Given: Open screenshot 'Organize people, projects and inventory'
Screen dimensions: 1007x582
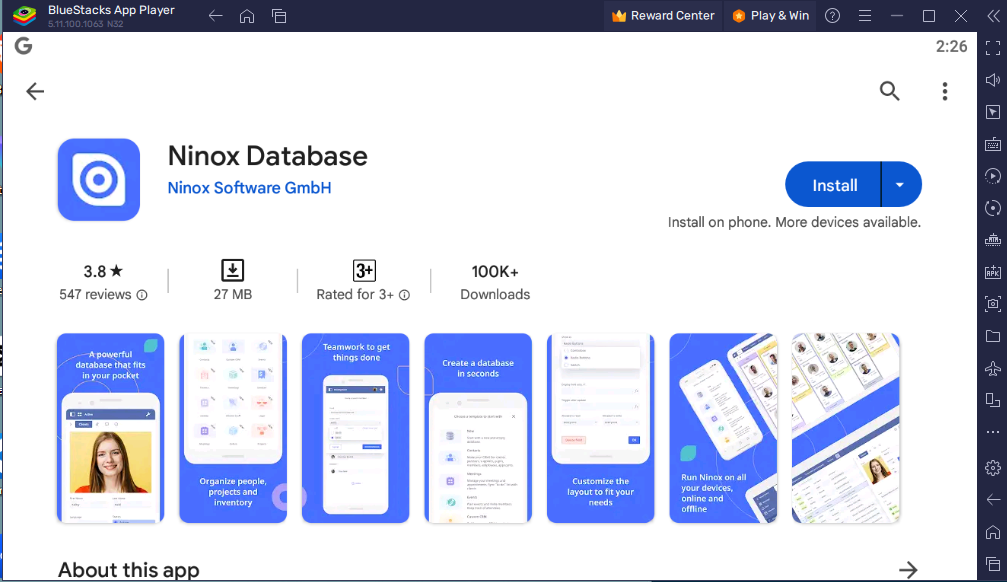Looking at the screenshot, I should (x=233, y=428).
